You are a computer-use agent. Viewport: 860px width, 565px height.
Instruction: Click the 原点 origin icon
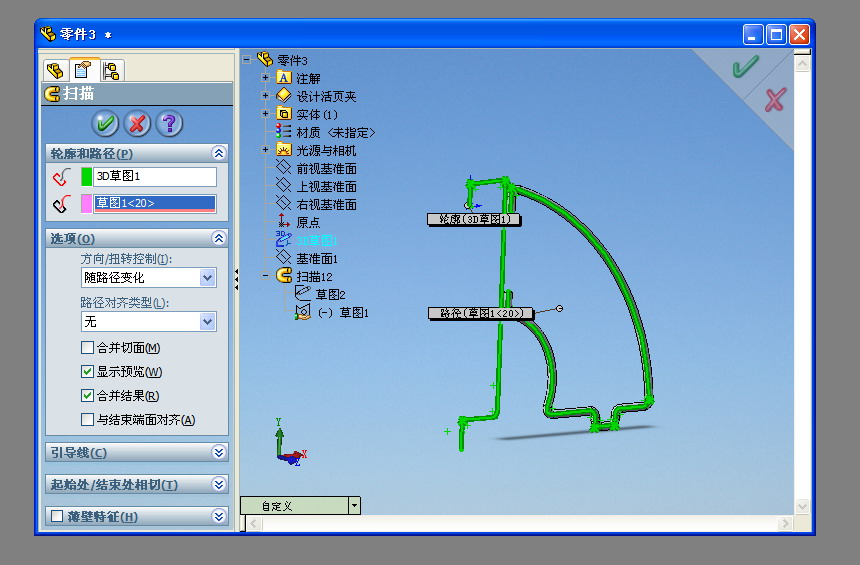pyautogui.click(x=284, y=221)
